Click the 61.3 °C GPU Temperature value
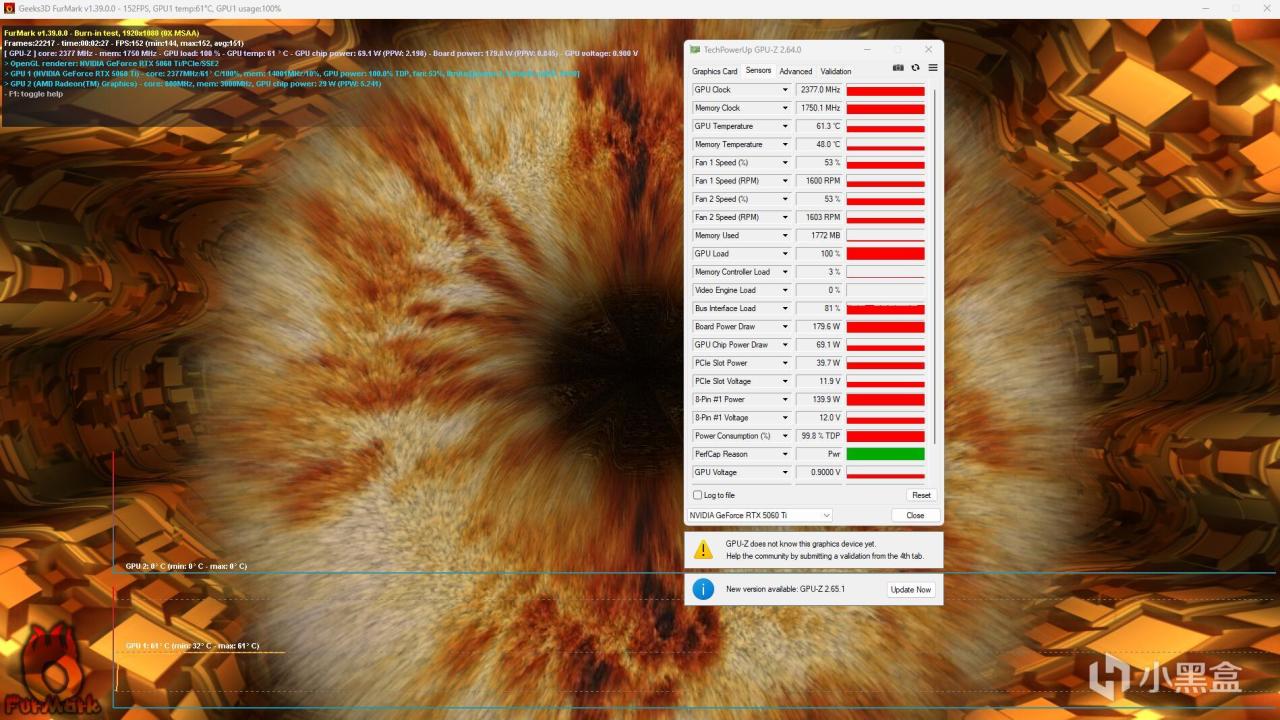The width and height of the screenshot is (1280, 720). tap(819, 126)
